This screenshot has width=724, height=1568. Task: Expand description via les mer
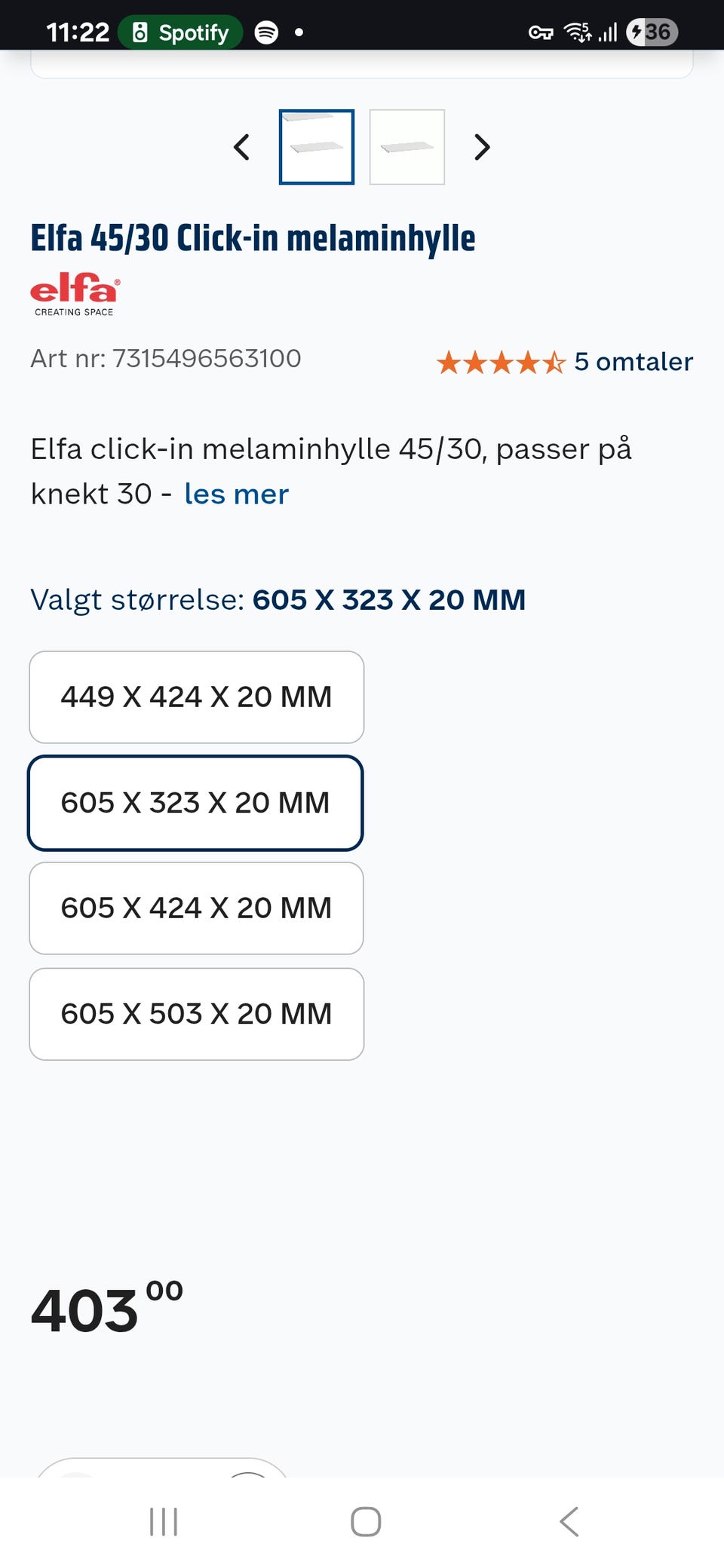236,494
